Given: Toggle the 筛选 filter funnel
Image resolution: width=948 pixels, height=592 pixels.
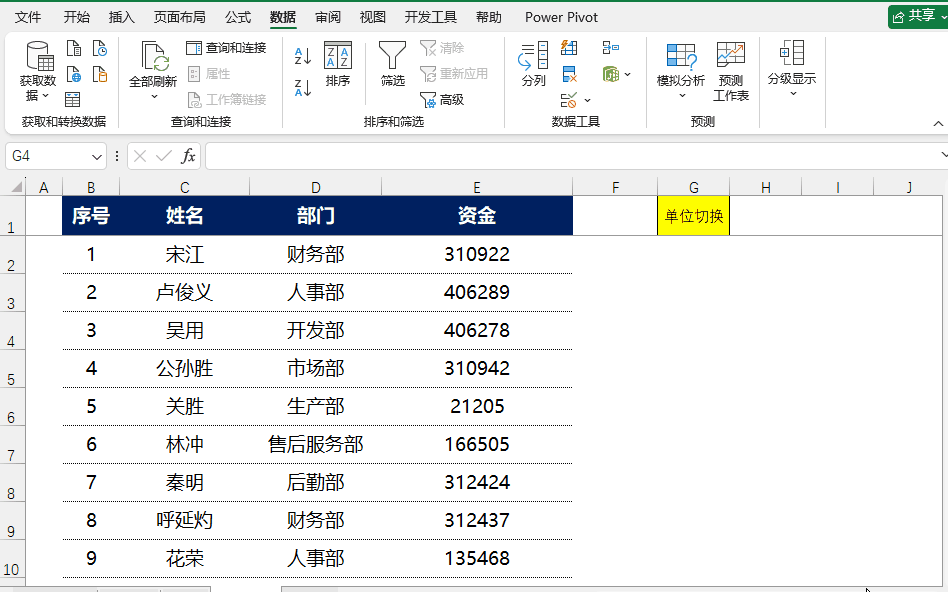Looking at the screenshot, I should point(392,64).
